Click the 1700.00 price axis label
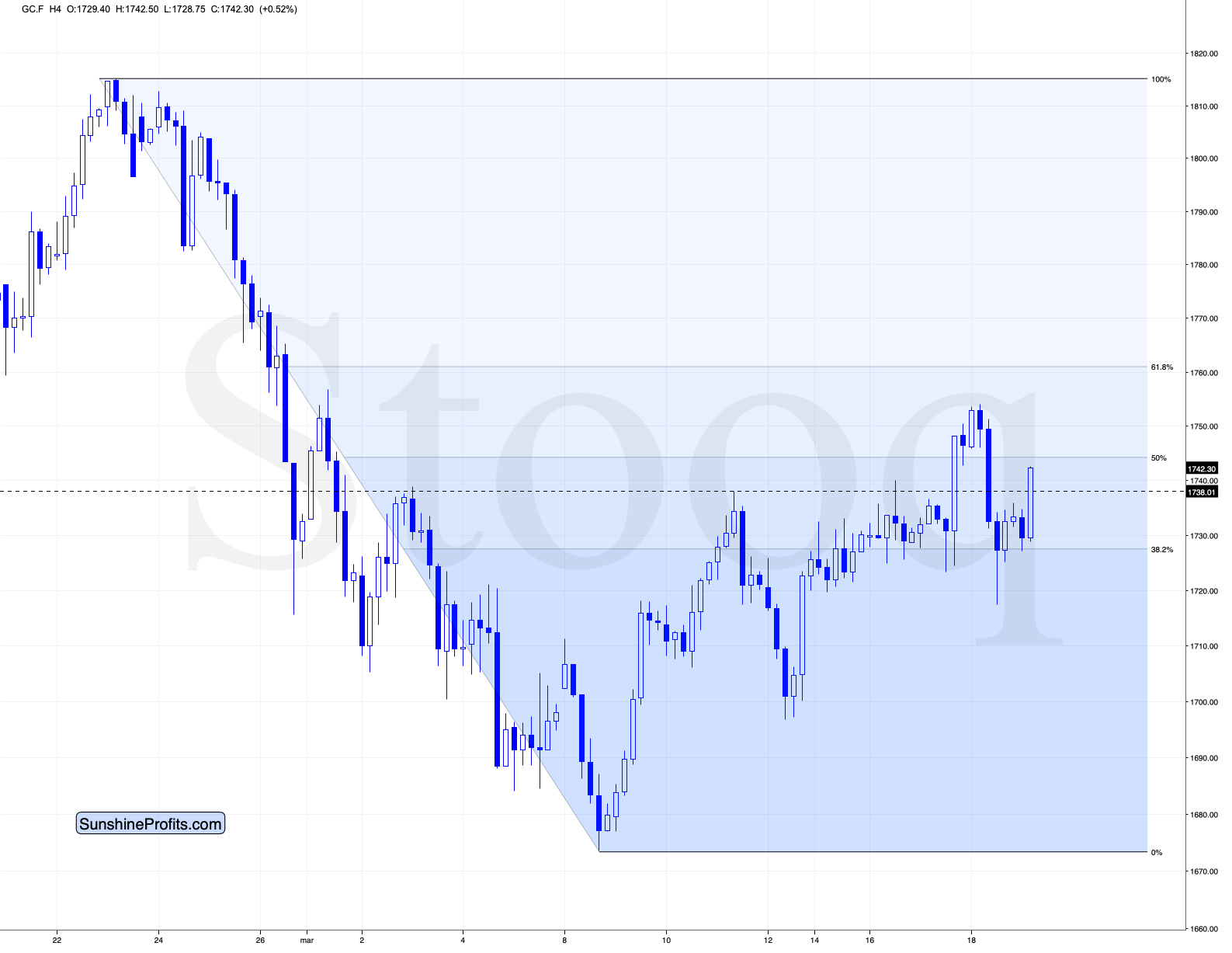Screen dimensions: 1232x953 (1204, 702)
